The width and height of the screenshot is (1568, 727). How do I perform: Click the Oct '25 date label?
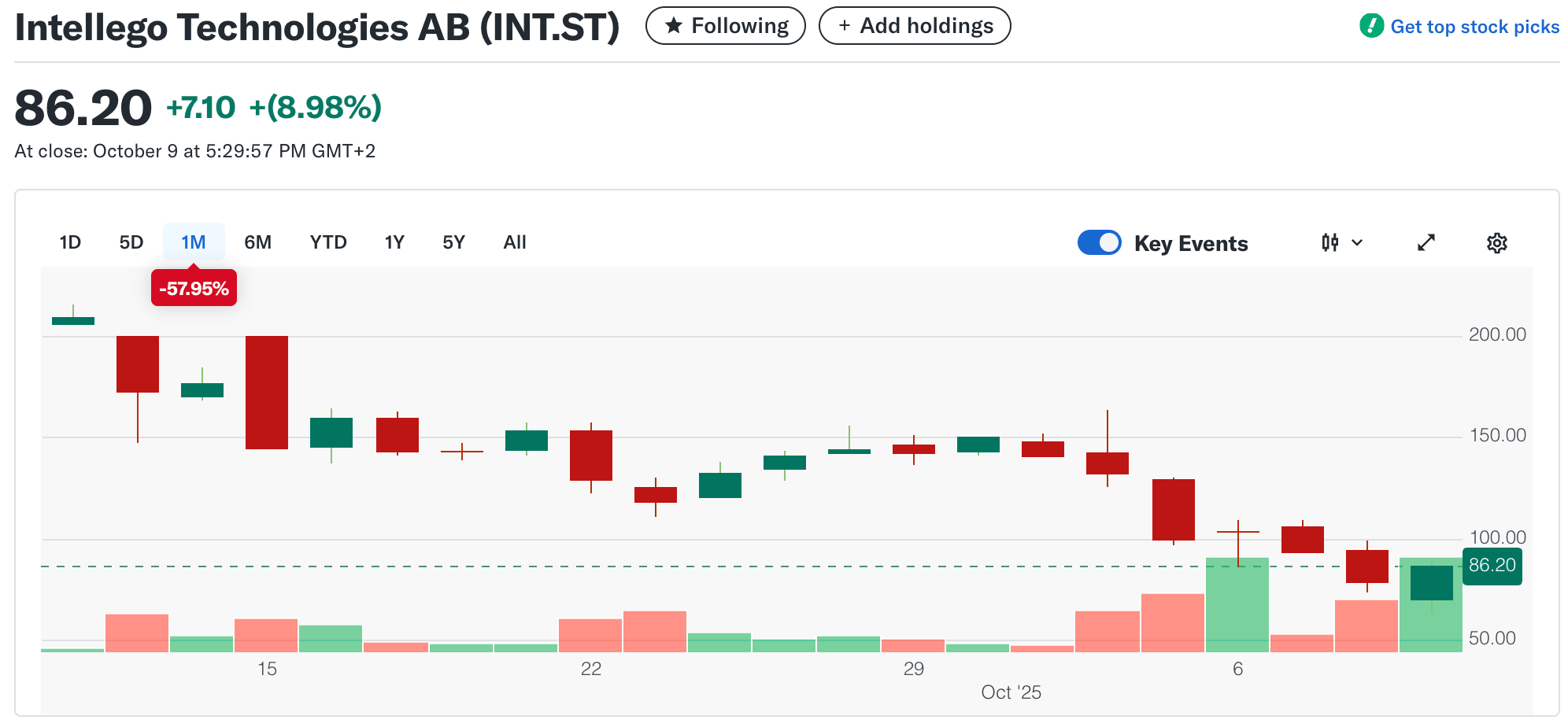pos(1011,692)
